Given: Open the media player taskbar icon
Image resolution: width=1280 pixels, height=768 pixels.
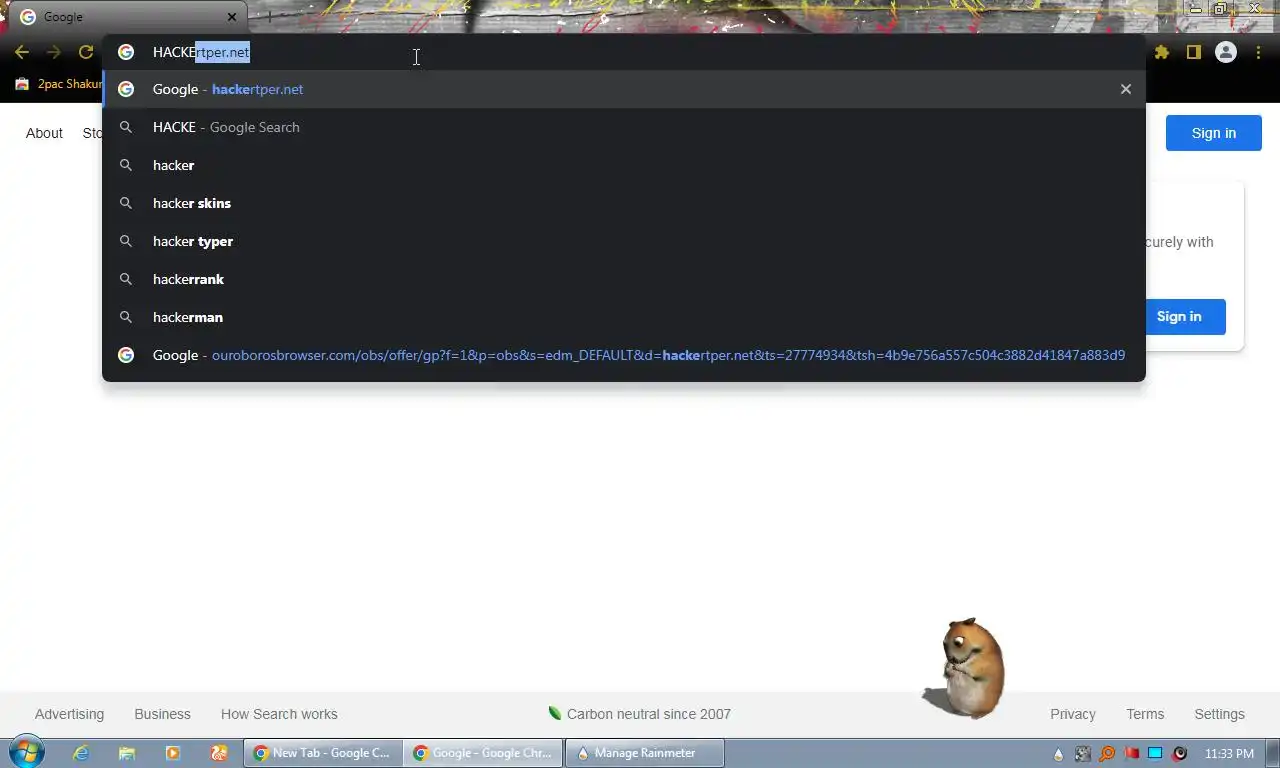Looking at the screenshot, I should (x=173, y=753).
